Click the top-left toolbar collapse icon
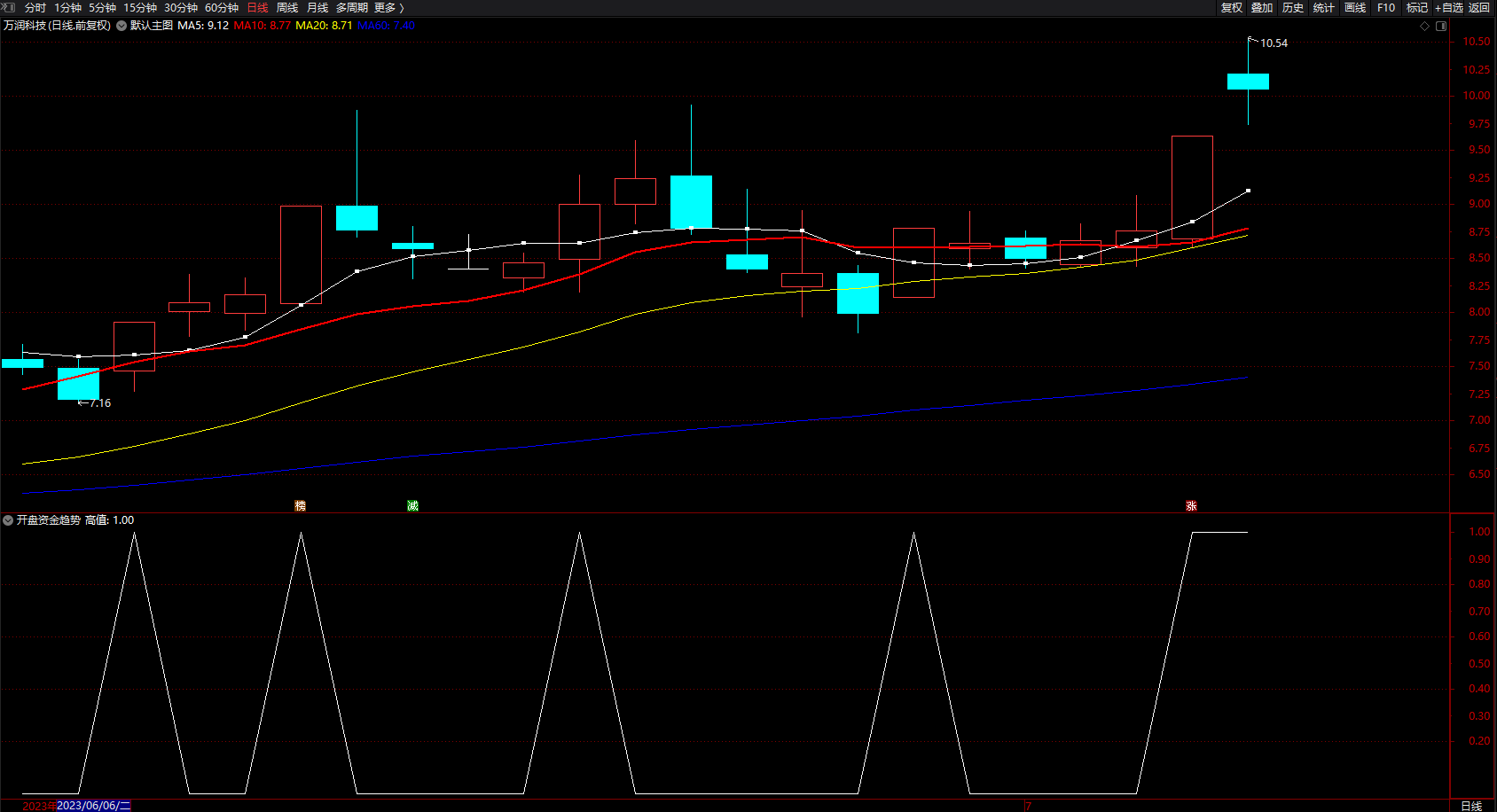Screen dimensions: 1497x812 click(9, 7)
